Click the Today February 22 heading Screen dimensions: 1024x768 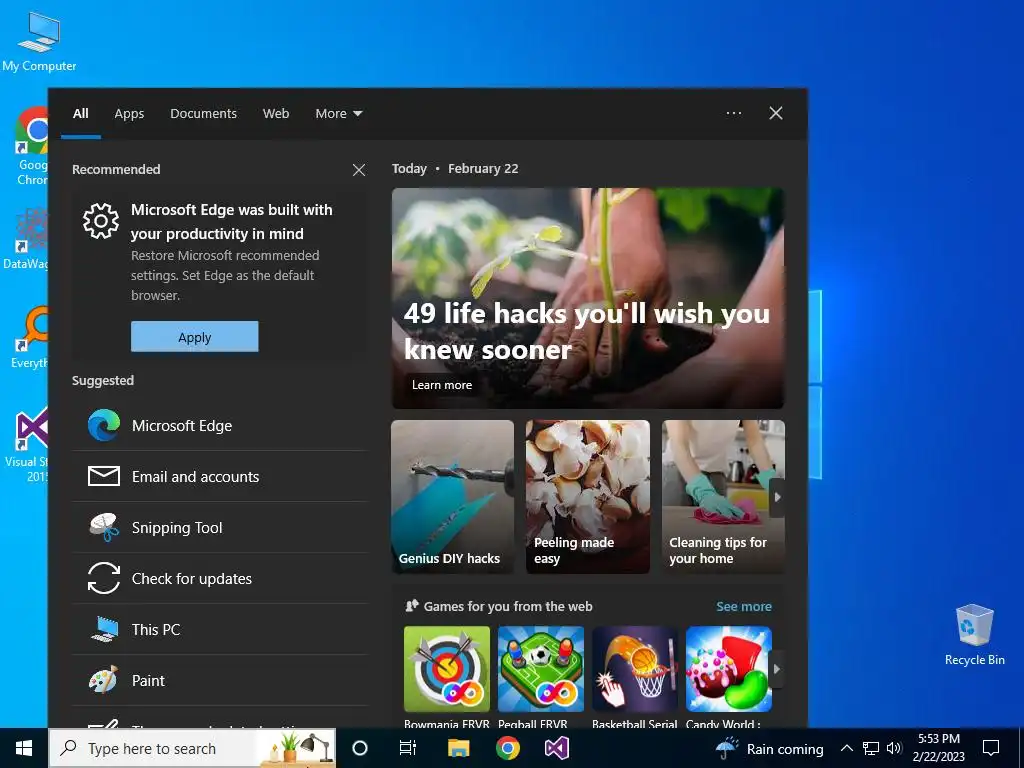[x=455, y=168]
